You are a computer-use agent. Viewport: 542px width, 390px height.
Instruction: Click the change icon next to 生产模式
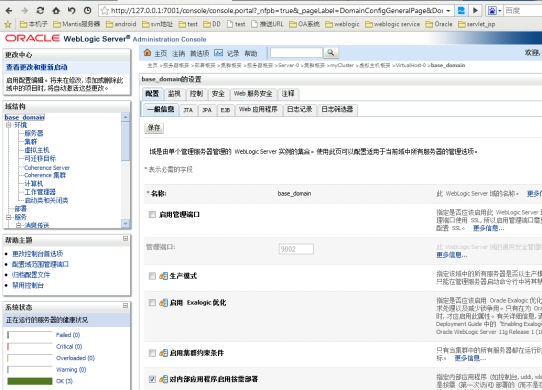pos(163,276)
